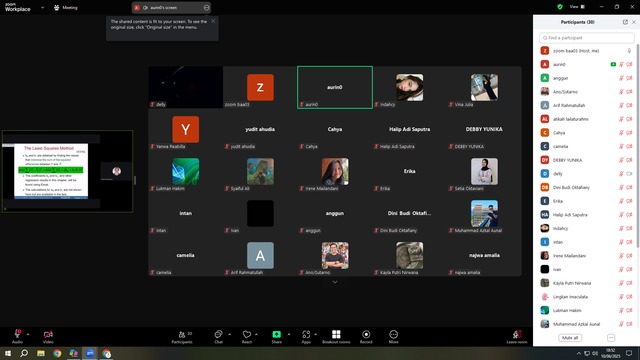Open the aurin0's screen options menu
The height and width of the screenshot is (360, 640).
207,7
